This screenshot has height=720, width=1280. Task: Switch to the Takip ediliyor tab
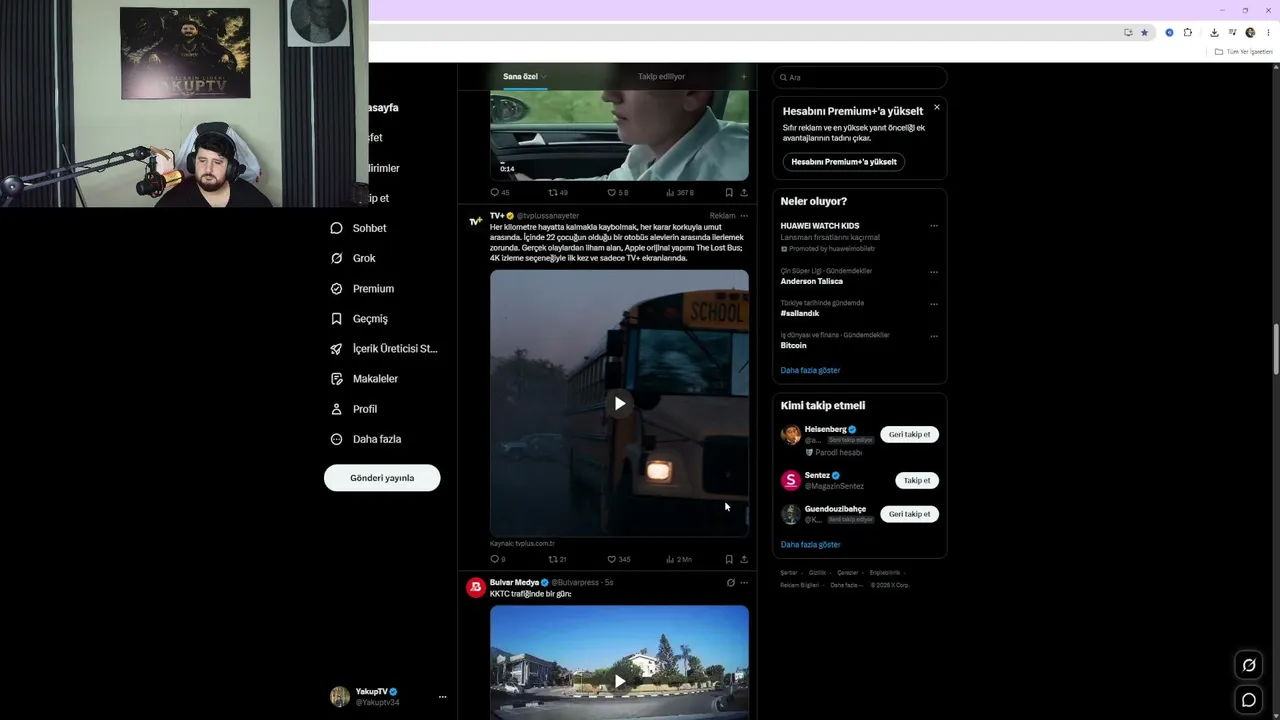[661, 76]
